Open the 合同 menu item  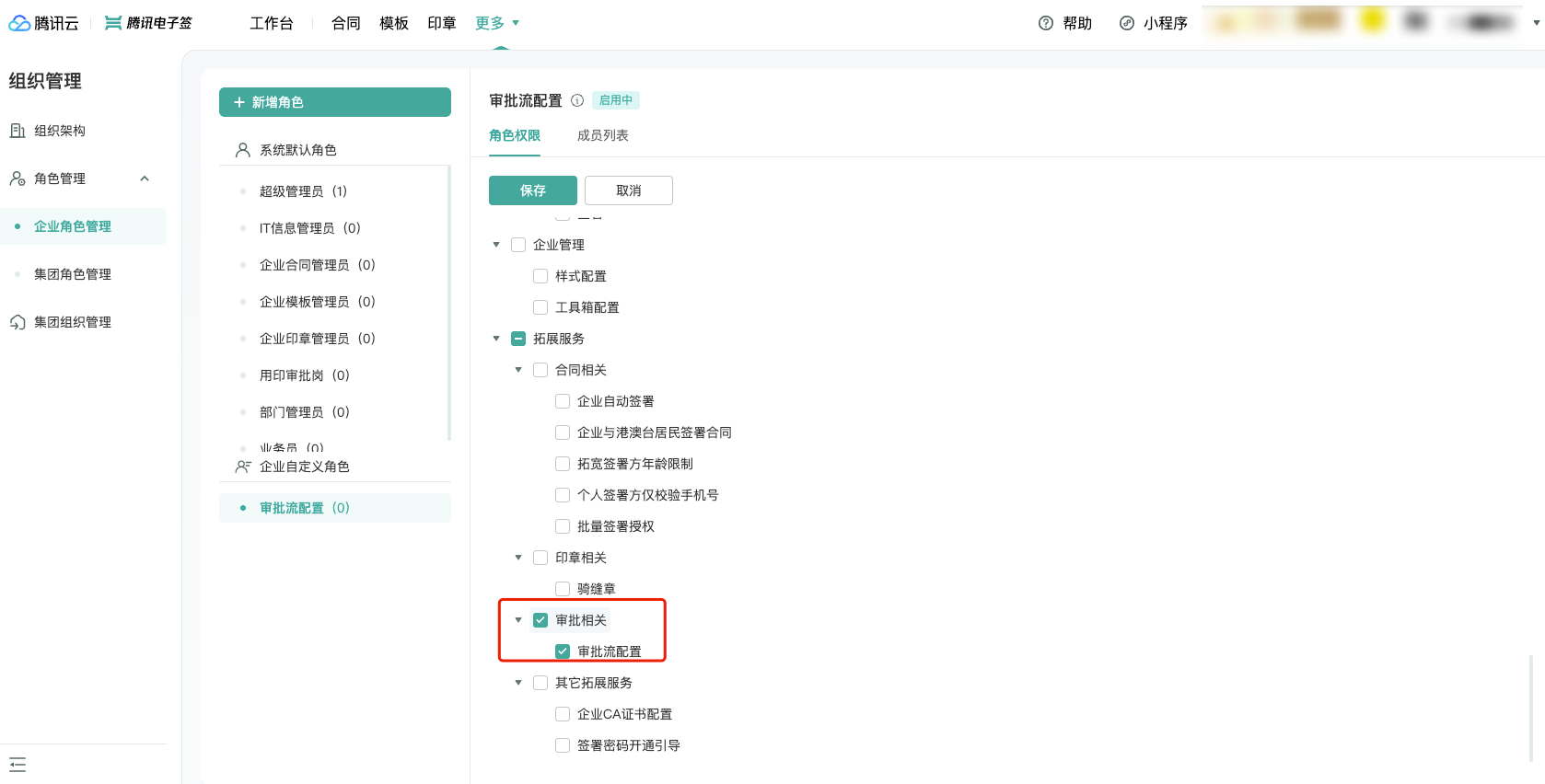[346, 23]
